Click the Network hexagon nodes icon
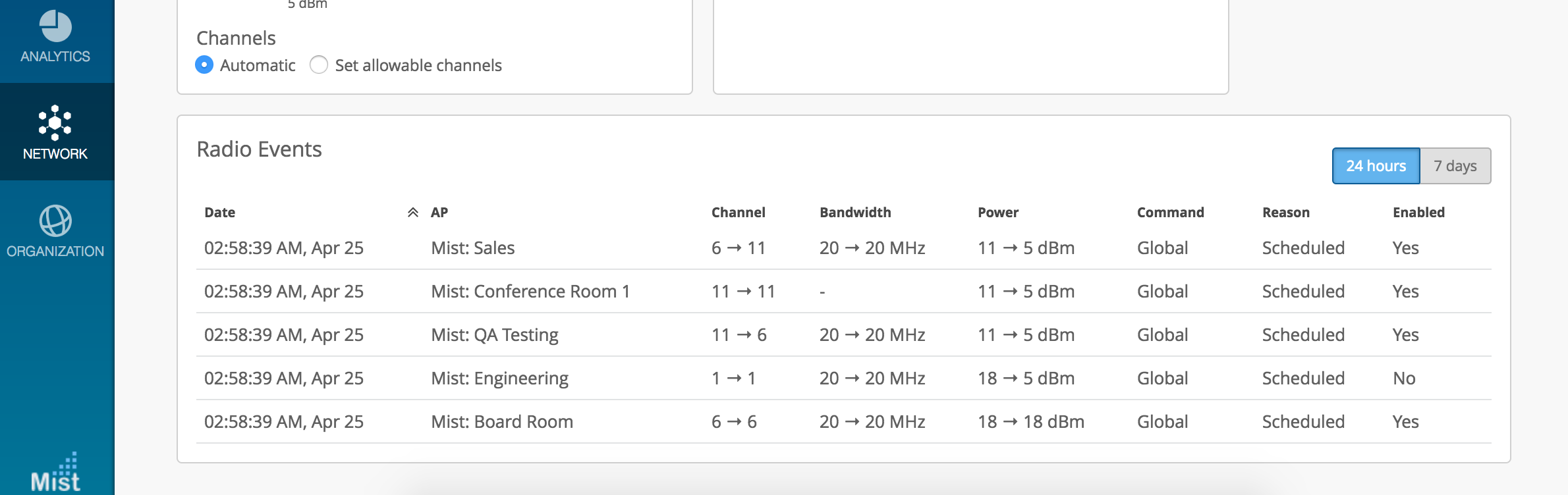 55,123
